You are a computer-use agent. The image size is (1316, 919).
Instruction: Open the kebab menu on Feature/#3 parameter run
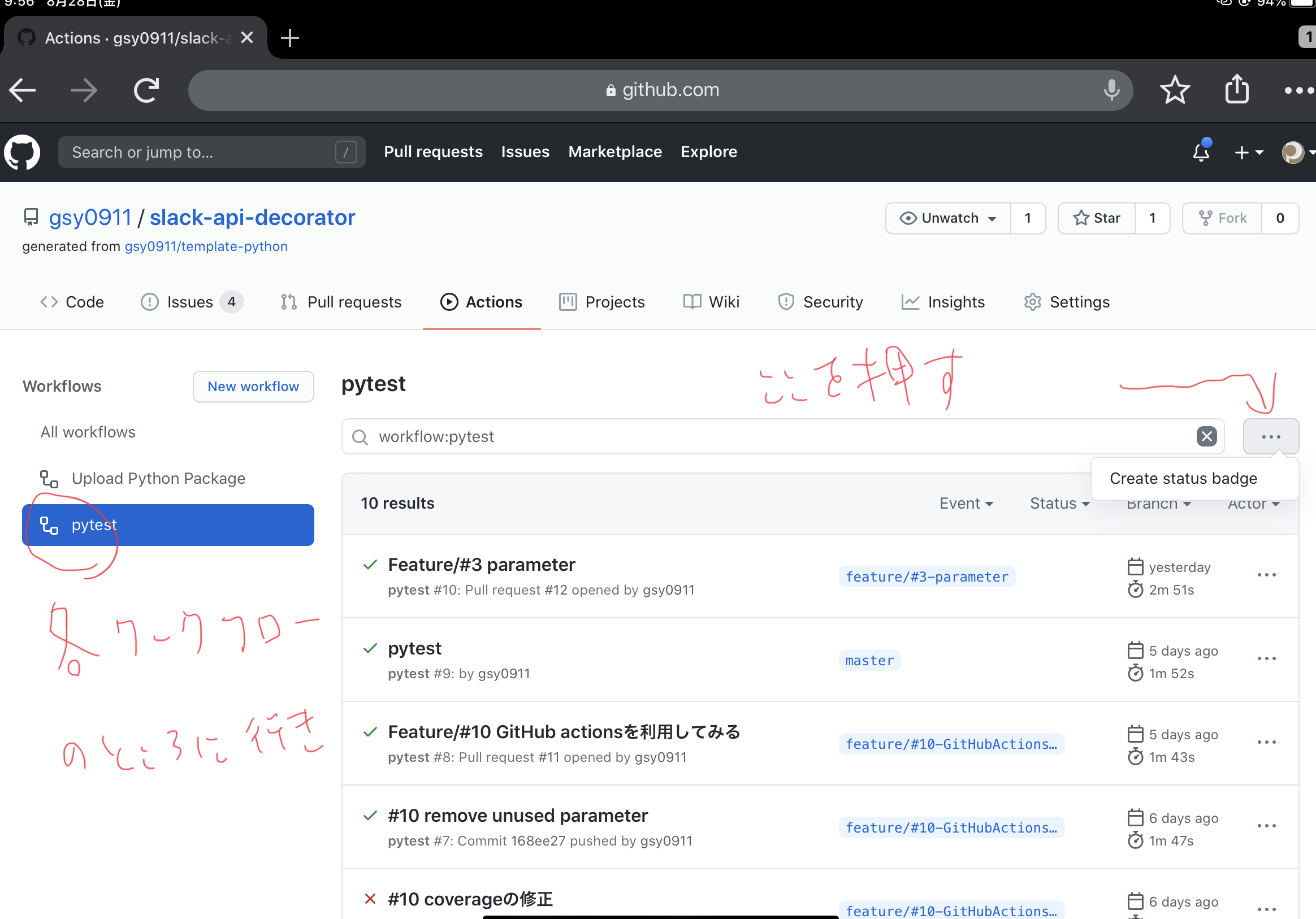point(1266,575)
